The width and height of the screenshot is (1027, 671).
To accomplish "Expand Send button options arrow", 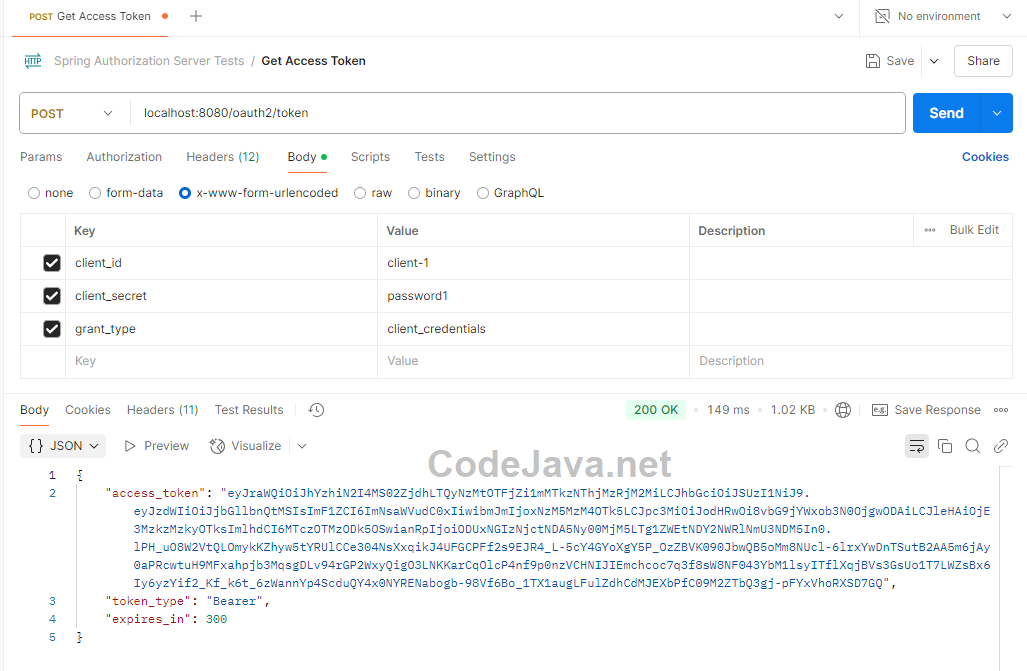I will [996, 113].
